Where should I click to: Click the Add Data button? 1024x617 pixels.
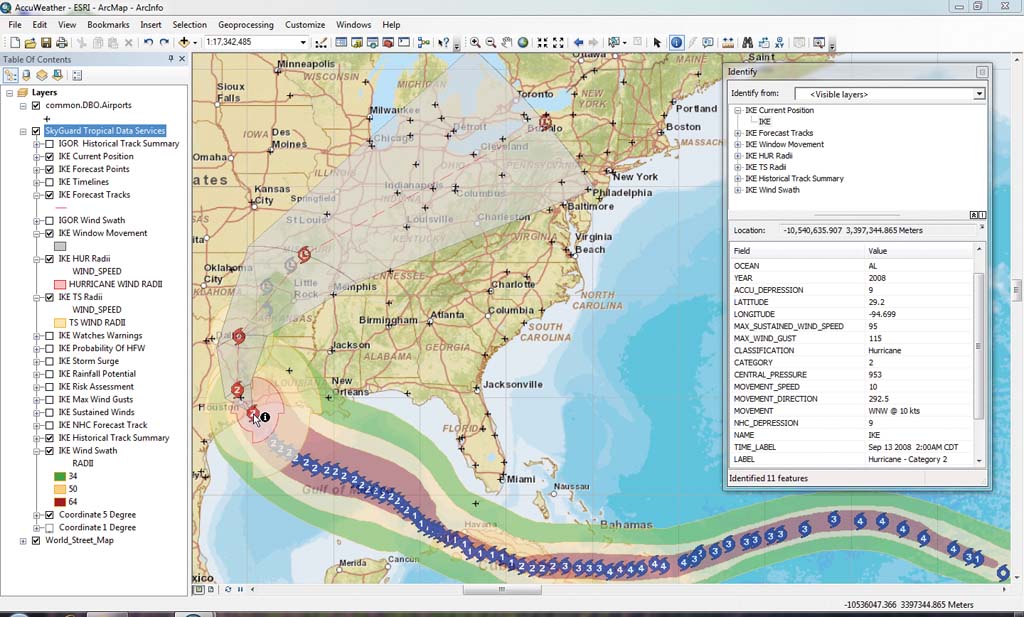click(184, 42)
